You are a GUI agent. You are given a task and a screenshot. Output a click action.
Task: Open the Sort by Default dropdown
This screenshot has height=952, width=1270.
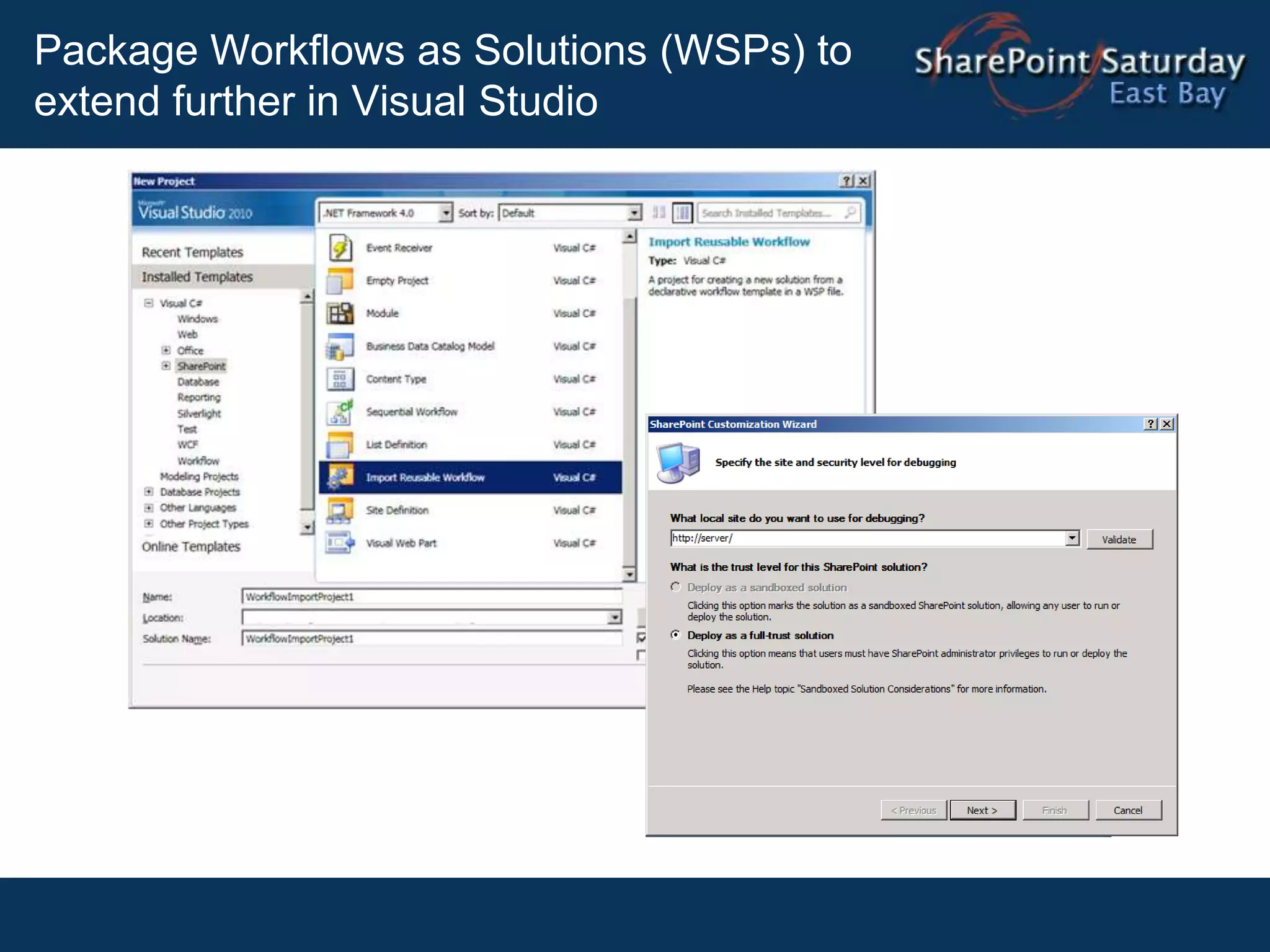click(x=634, y=213)
